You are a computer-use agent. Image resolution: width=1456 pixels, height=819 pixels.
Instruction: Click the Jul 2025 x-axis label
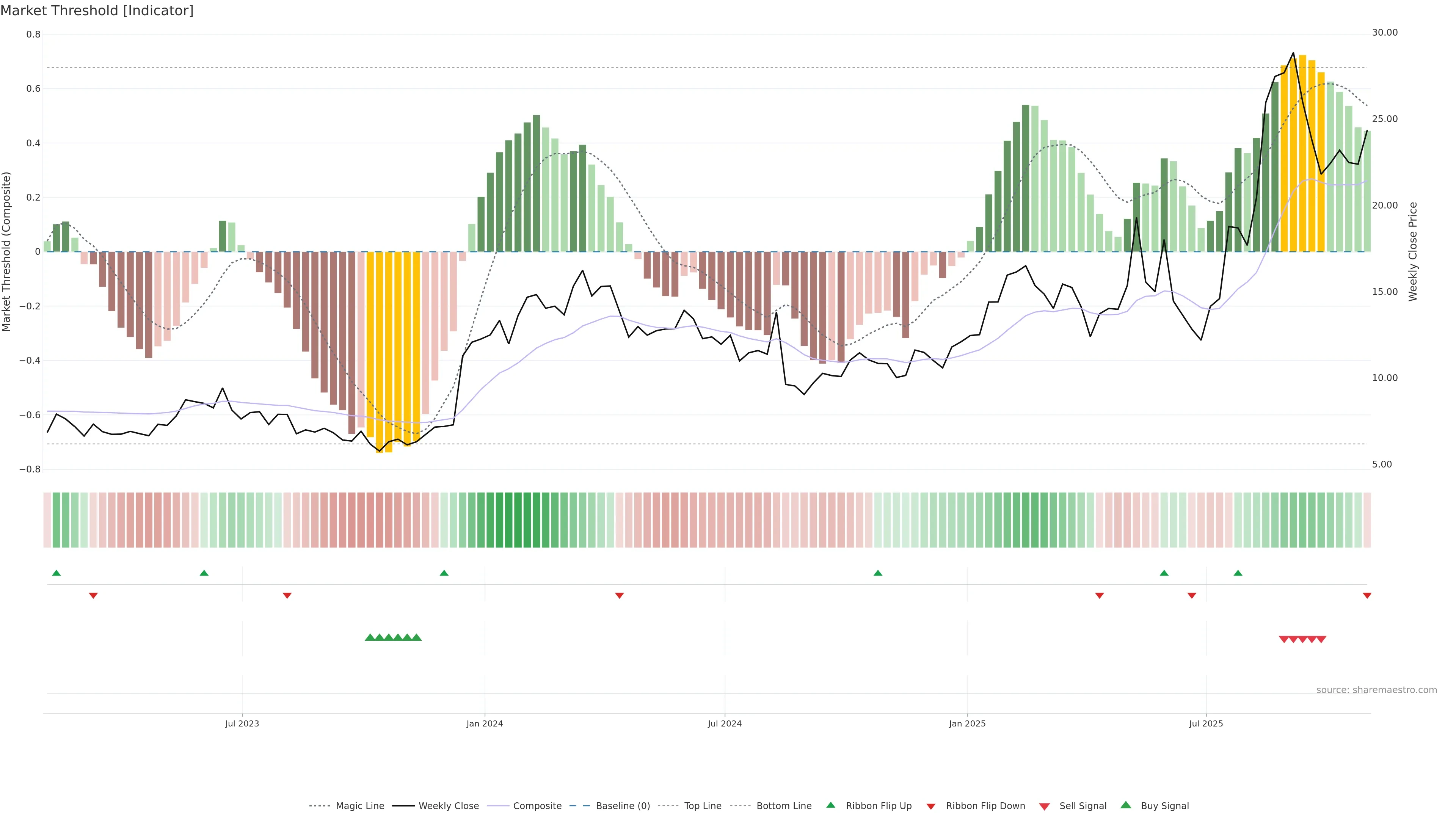(1206, 723)
